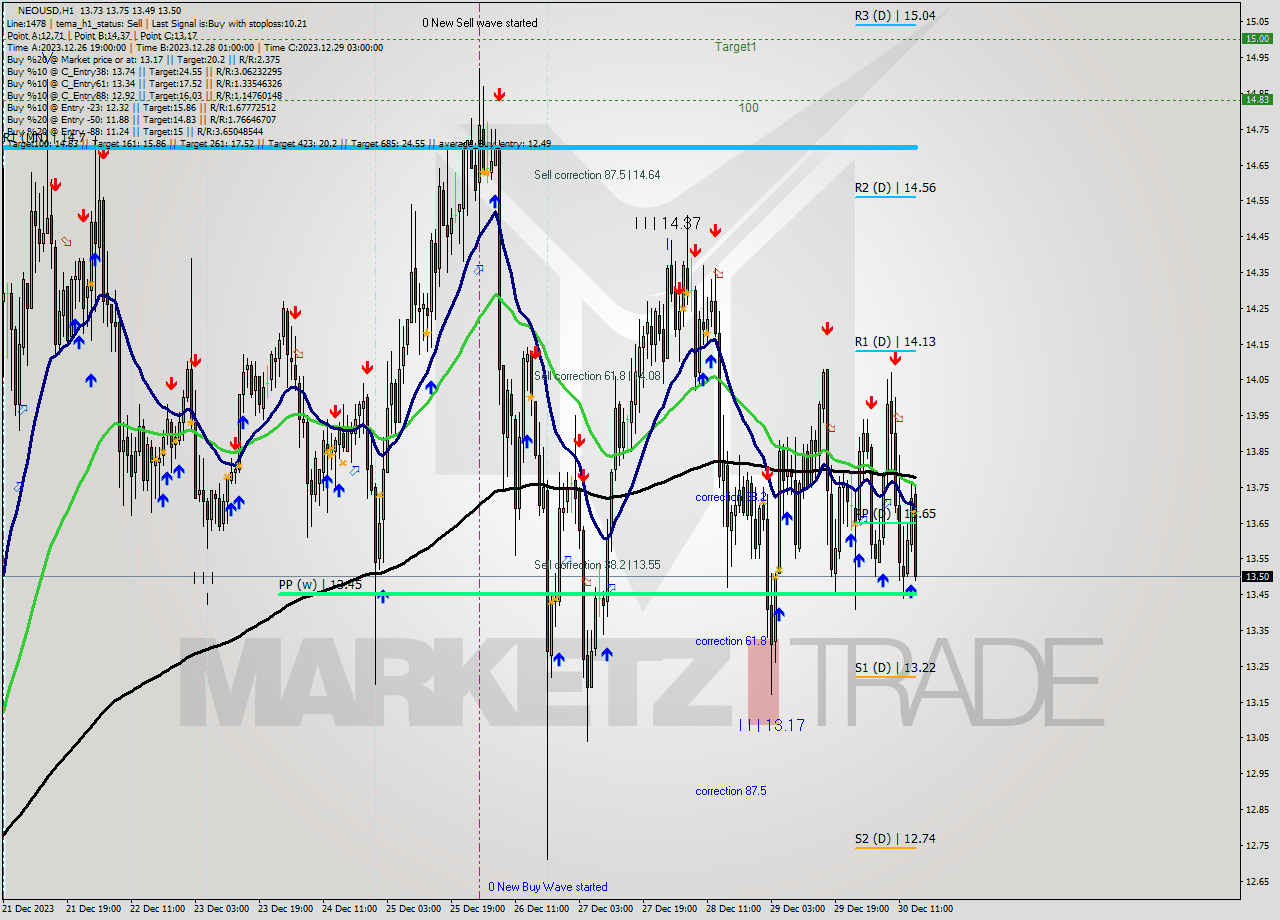The image size is (1280, 920).
Task: Click the '23 Dec 03:00' time axis label
Action: point(222,909)
